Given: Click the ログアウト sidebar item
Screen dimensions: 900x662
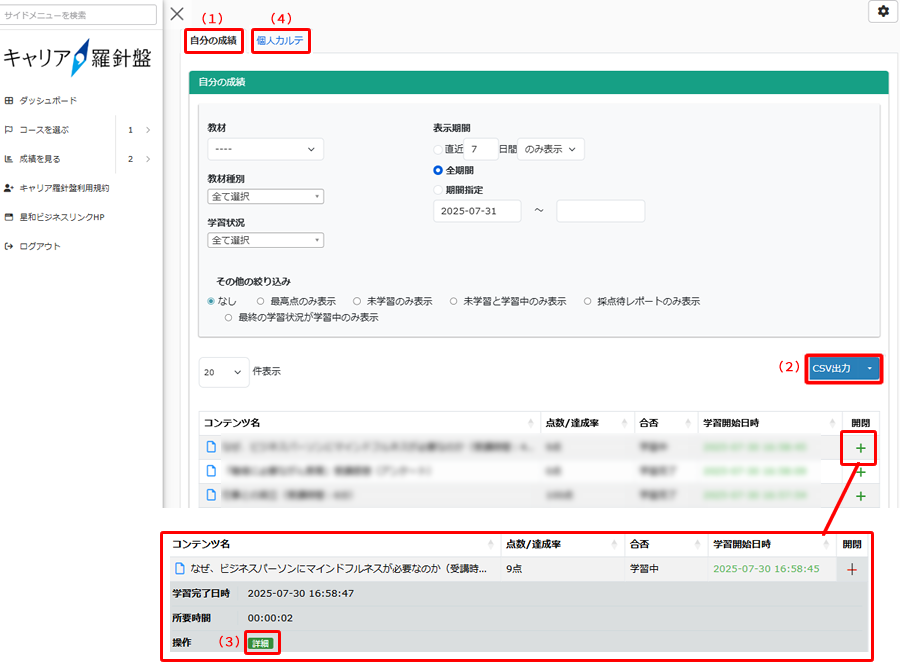Looking at the screenshot, I should pos(40,246).
